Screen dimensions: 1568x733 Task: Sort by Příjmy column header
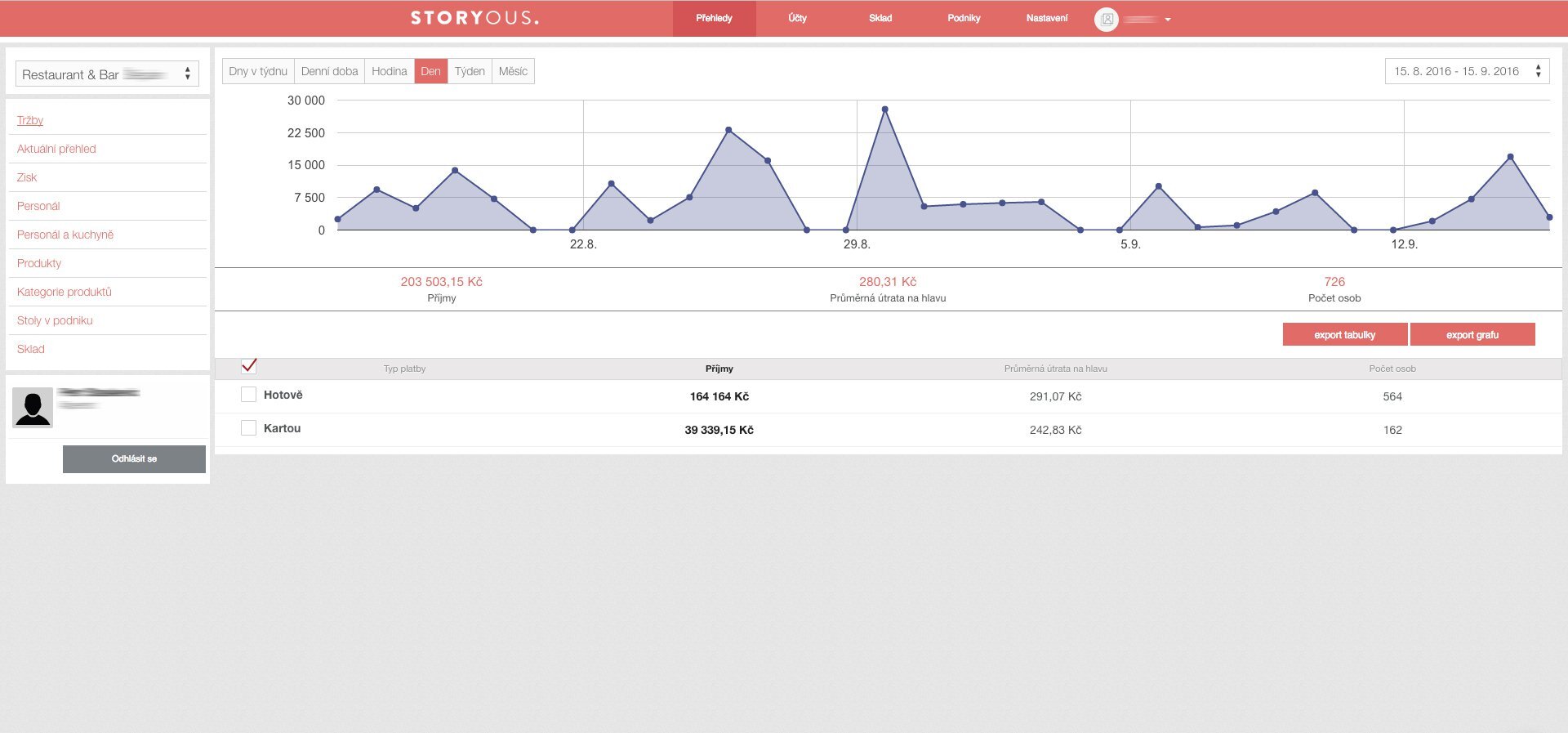pyautogui.click(x=719, y=369)
